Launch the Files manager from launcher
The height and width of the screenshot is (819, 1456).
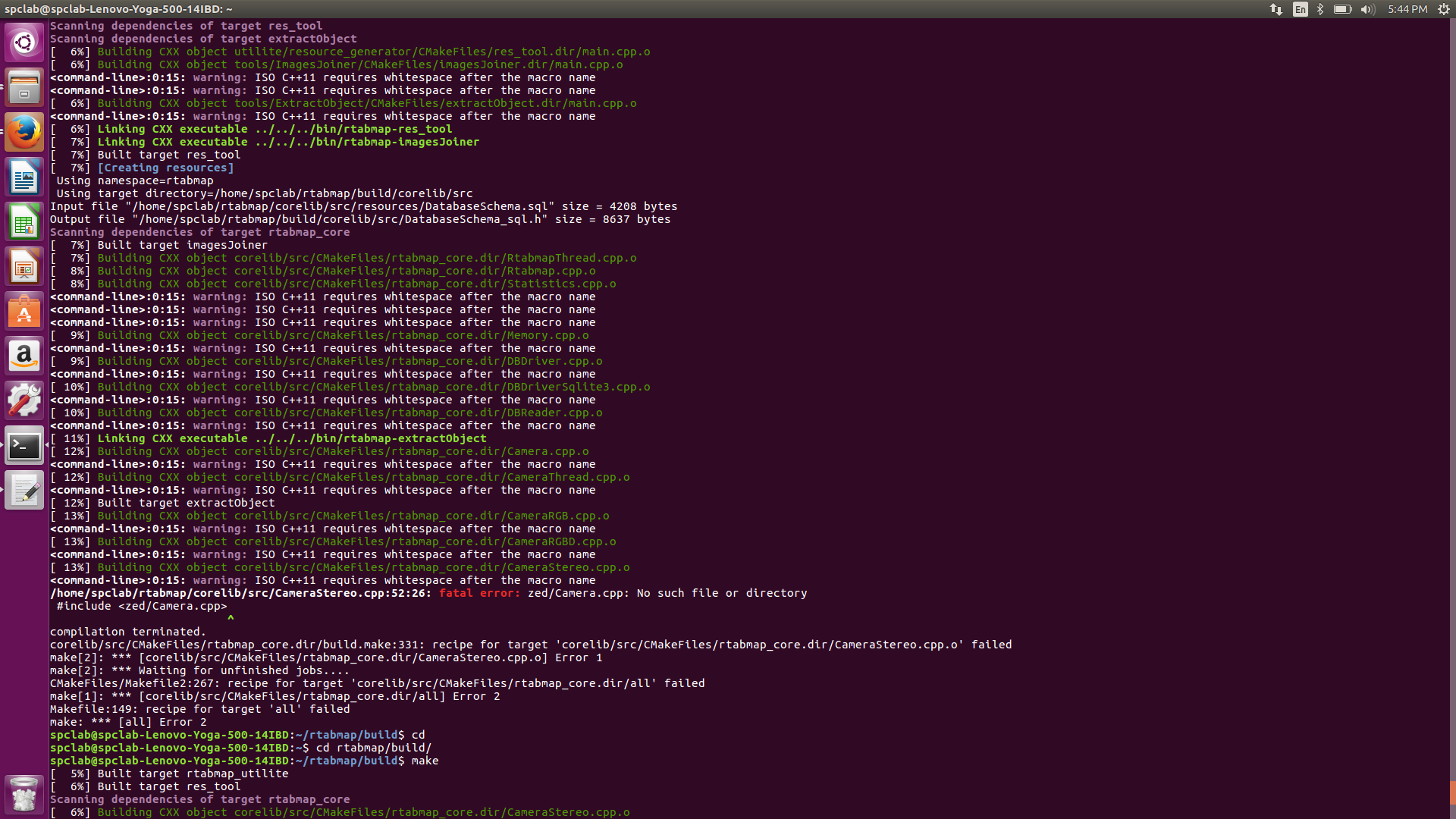click(x=24, y=87)
